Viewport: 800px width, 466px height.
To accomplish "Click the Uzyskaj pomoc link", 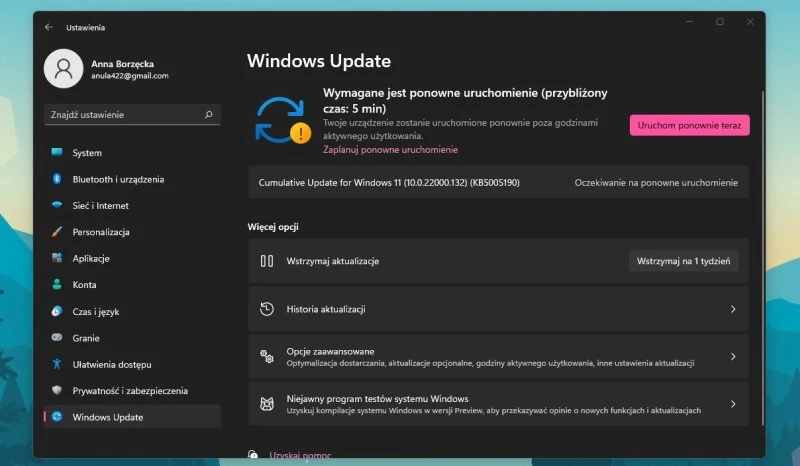I will (x=300, y=455).
